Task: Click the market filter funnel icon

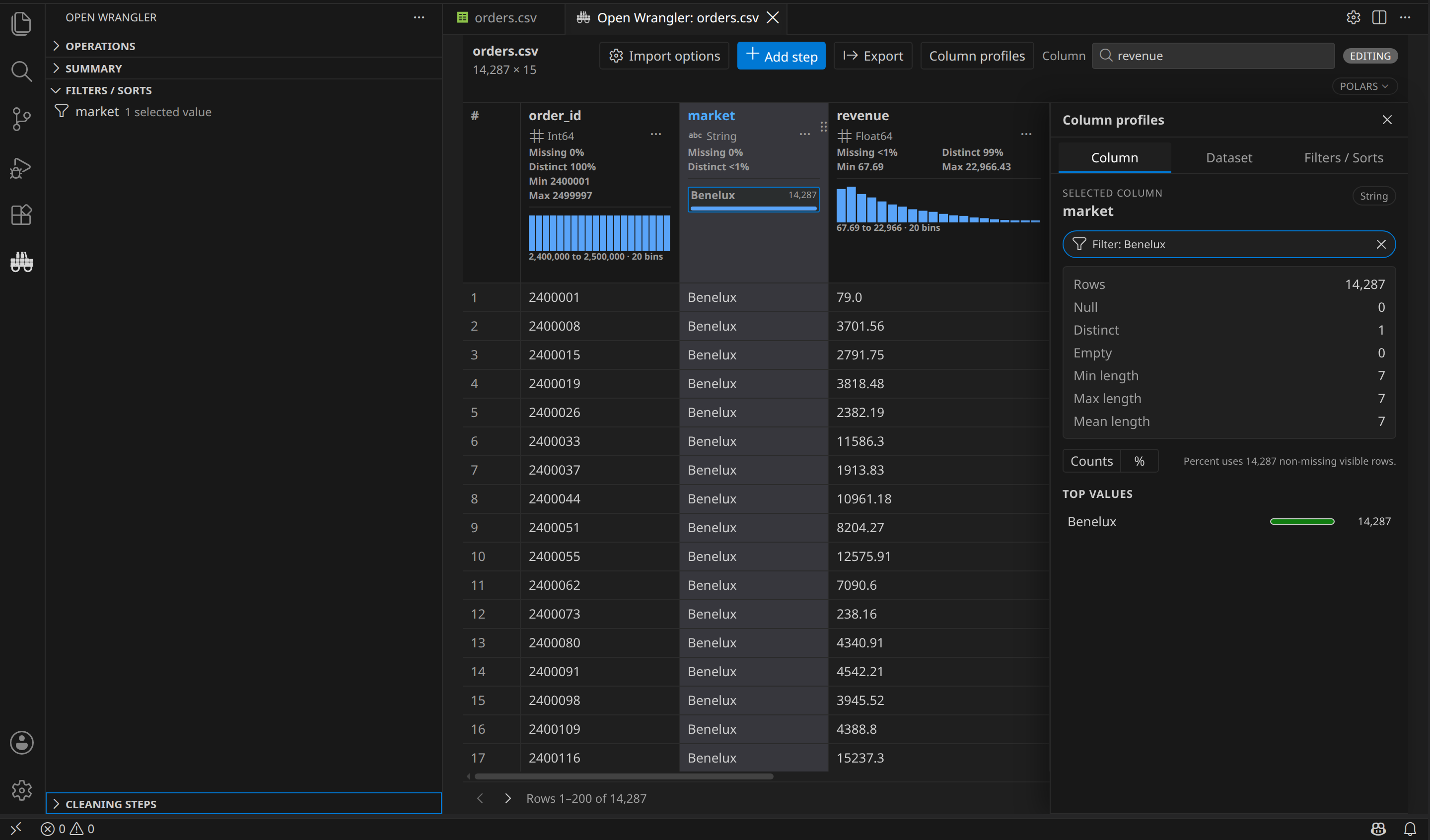Action: click(61, 111)
